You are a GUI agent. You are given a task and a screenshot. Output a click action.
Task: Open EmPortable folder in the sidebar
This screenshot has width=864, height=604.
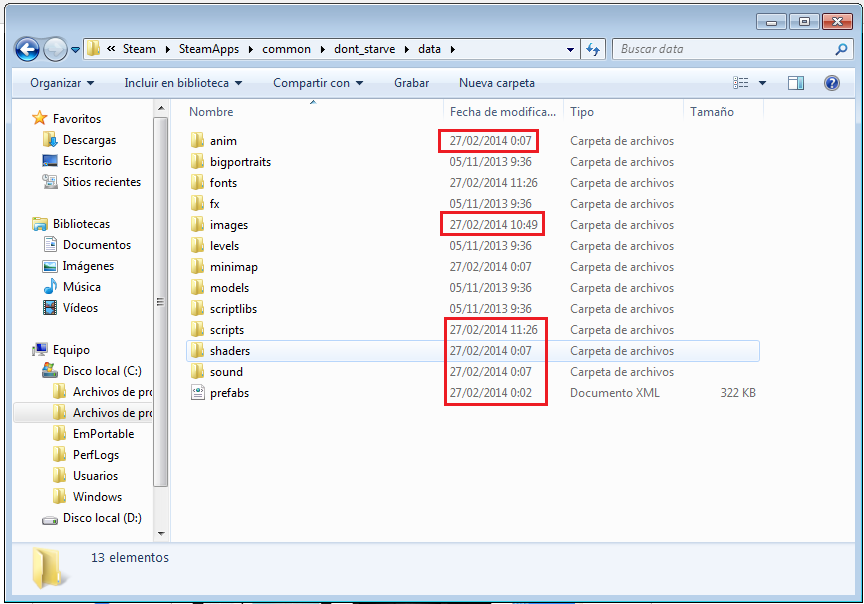click(103, 434)
